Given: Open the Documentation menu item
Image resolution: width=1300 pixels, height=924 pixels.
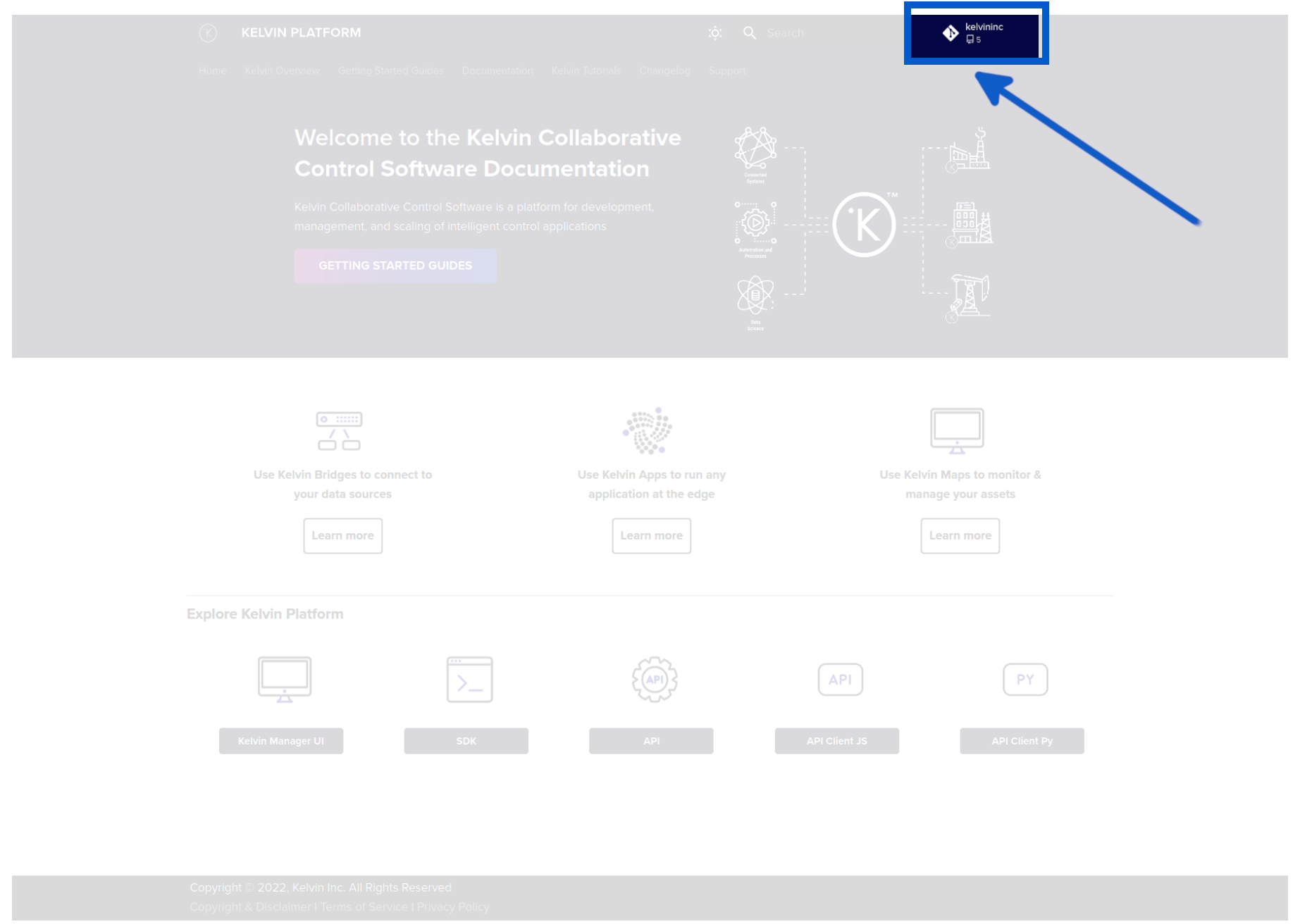Looking at the screenshot, I should click(497, 70).
